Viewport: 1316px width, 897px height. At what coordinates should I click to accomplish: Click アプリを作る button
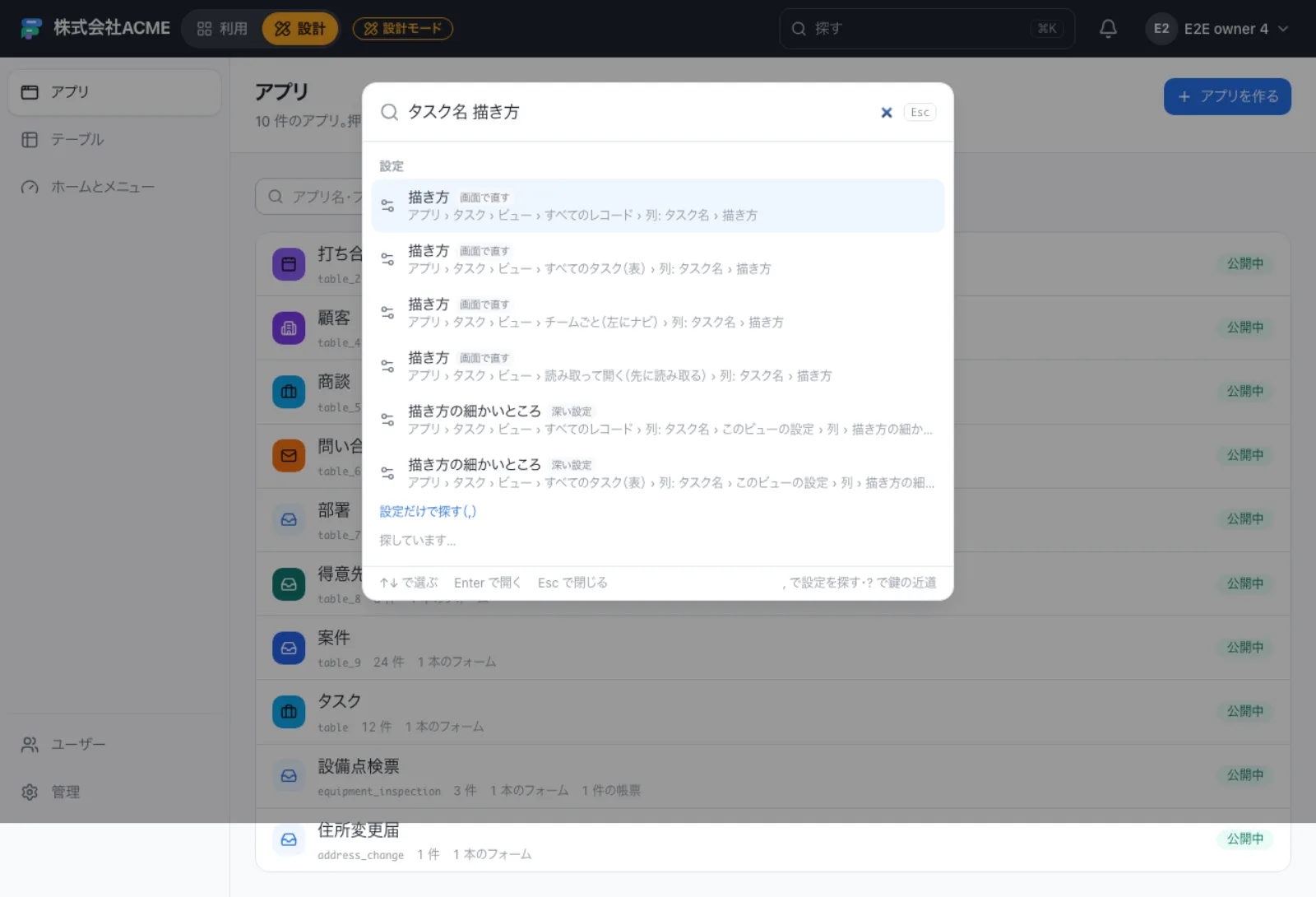1227,96
